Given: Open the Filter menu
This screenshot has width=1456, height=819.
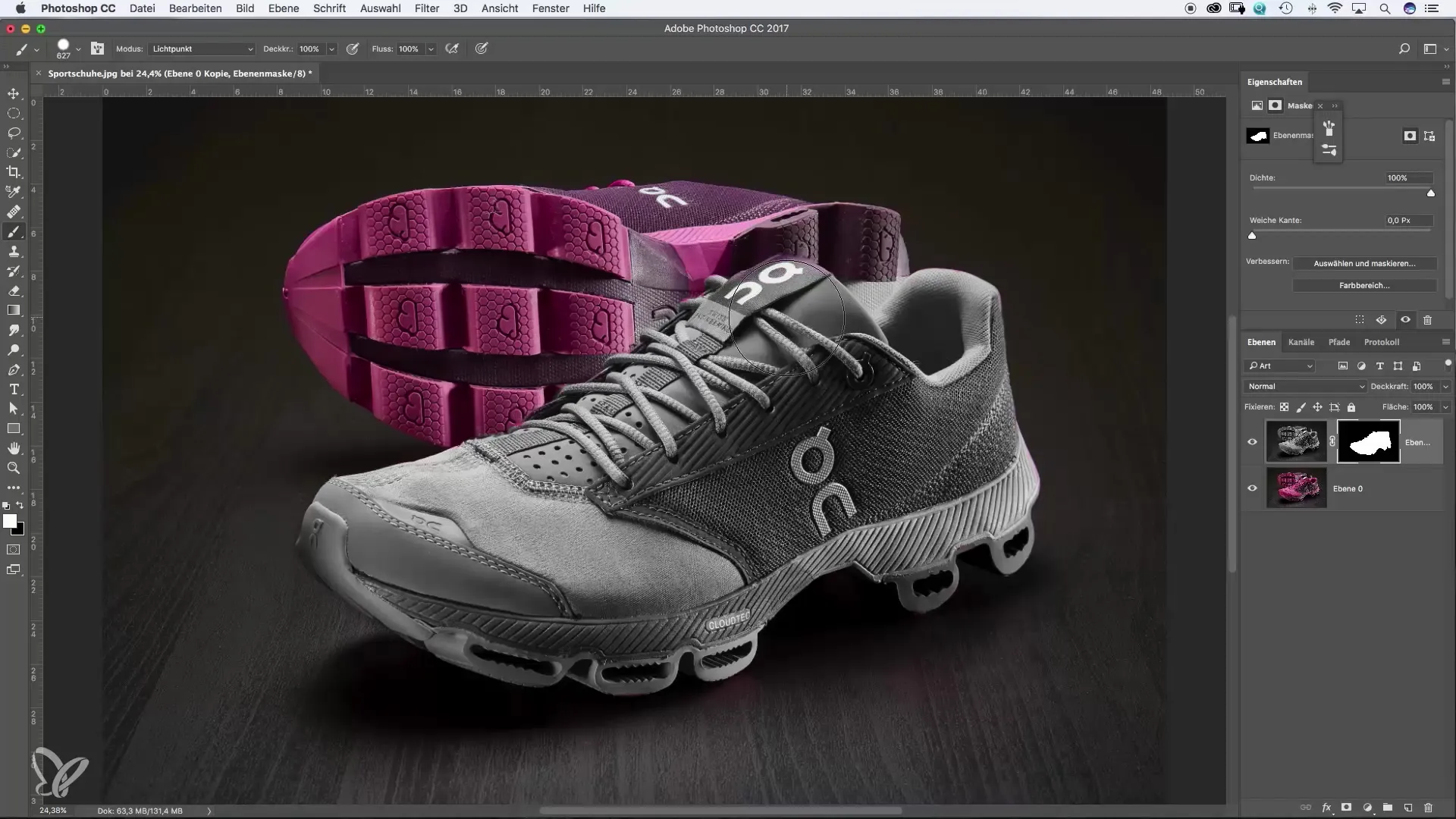Looking at the screenshot, I should (427, 8).
